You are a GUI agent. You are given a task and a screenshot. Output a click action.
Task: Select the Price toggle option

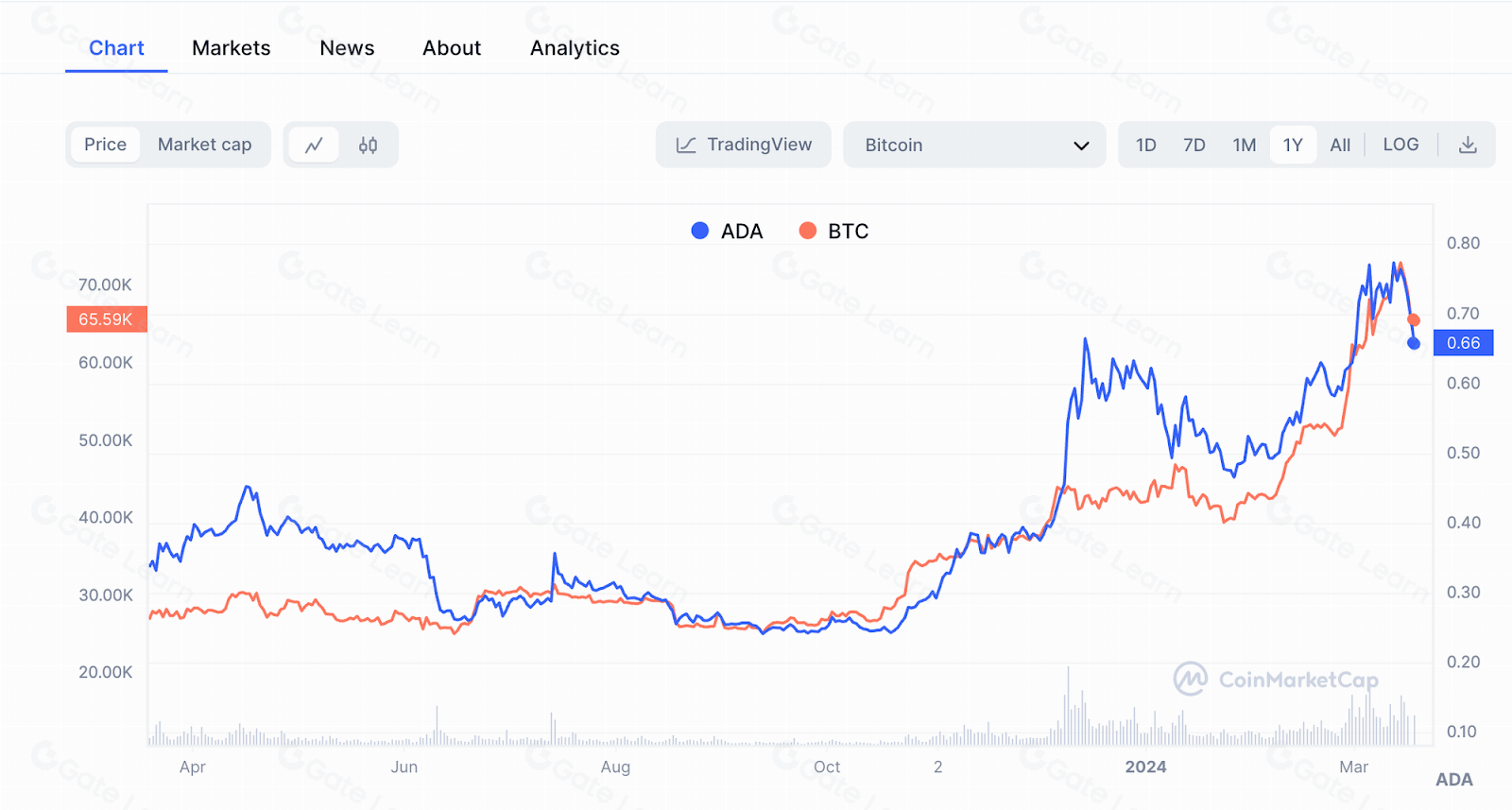(105, 145)
